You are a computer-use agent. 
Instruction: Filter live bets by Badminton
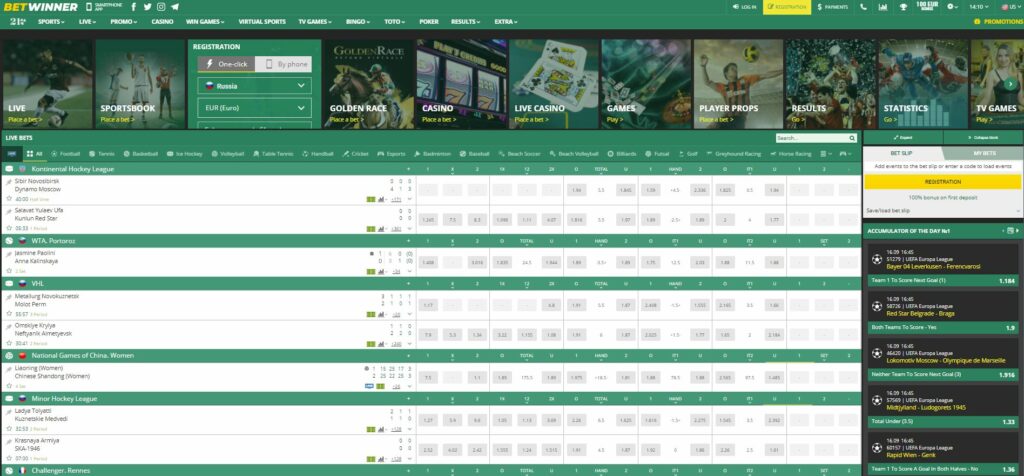432,154
